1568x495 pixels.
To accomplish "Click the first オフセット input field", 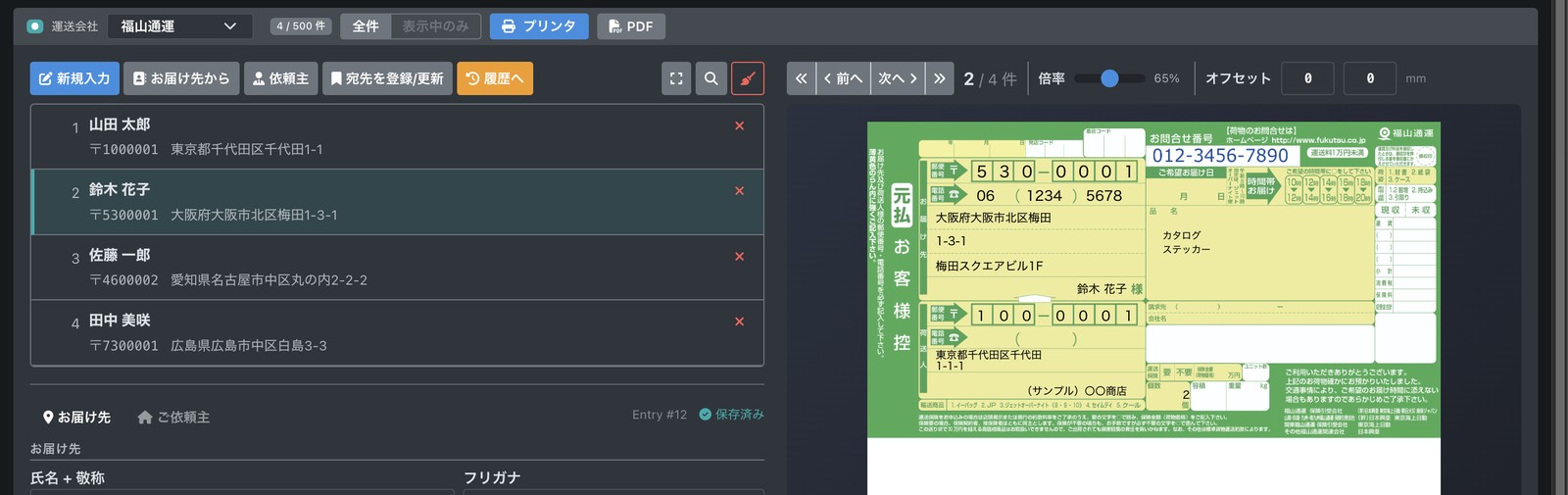I will 1307,78.
